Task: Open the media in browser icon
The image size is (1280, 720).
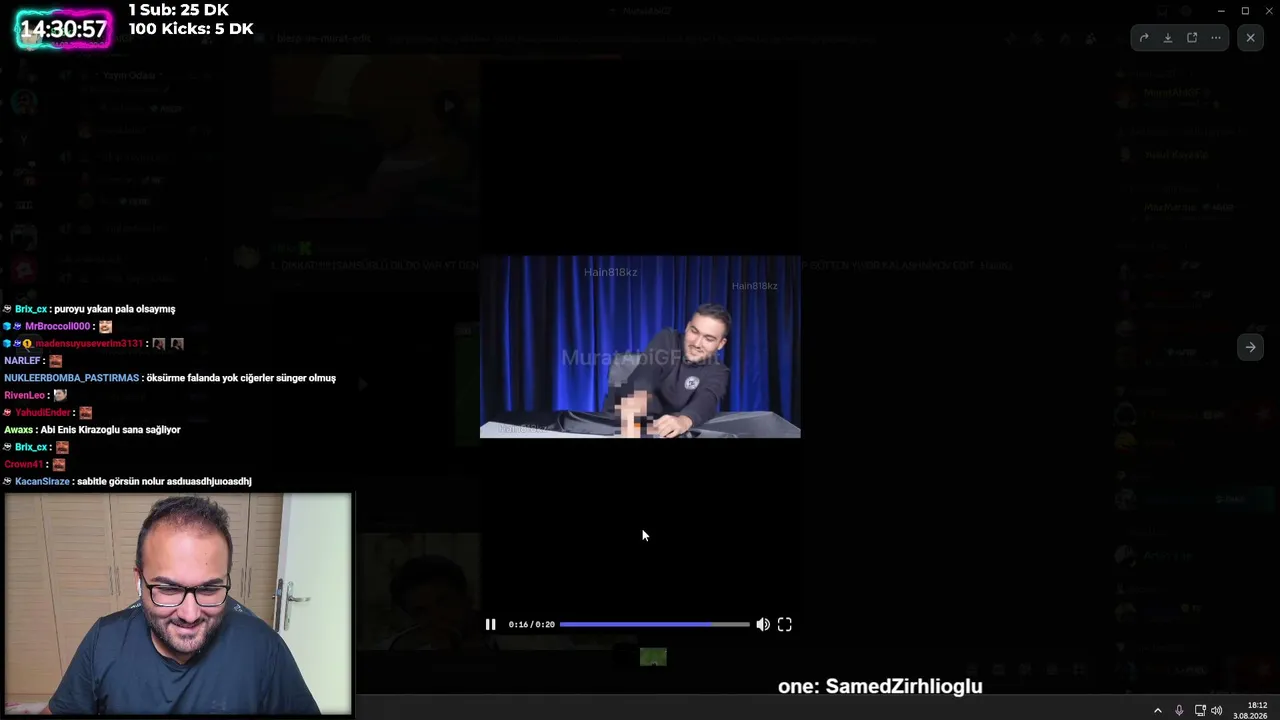Action: [1192, 38]
